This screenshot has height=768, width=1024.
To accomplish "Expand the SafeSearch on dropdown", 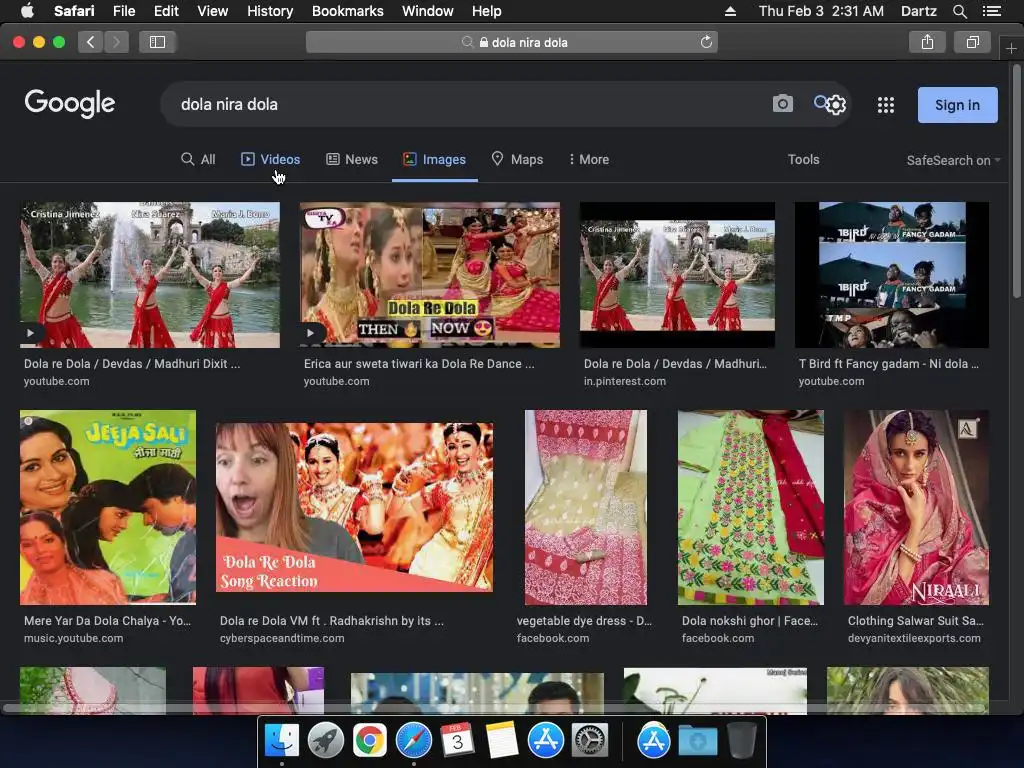I will point(953,160).
